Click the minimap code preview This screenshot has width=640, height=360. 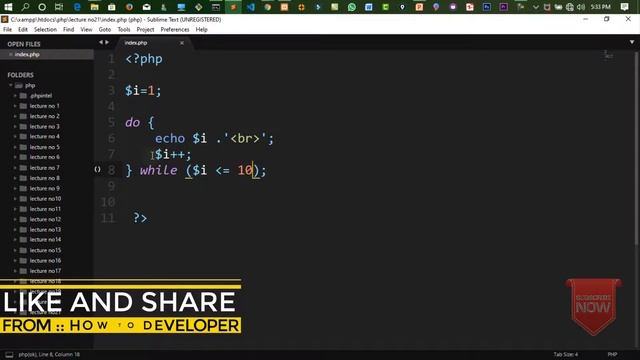[x=609, y=55]
